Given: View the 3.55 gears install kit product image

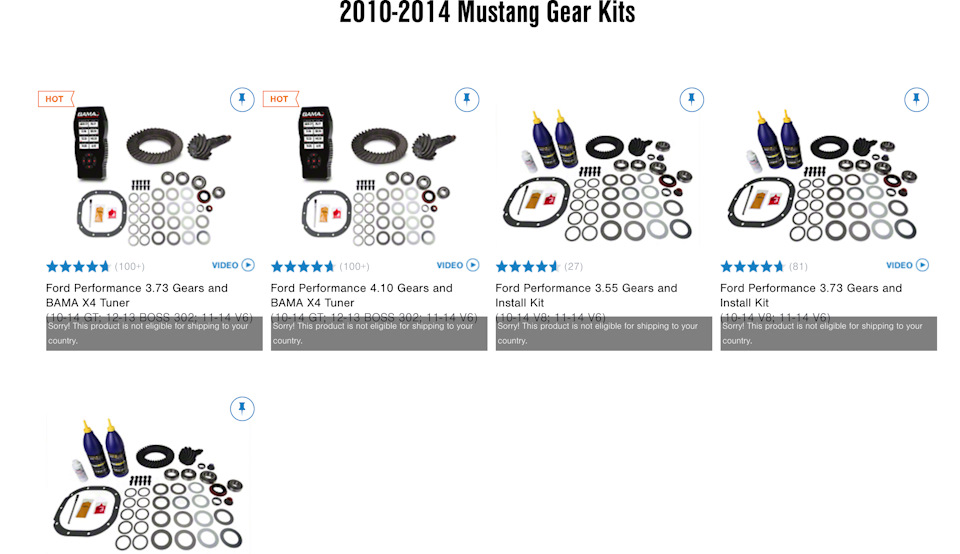Looking at the screenshot, I should 598,174.
